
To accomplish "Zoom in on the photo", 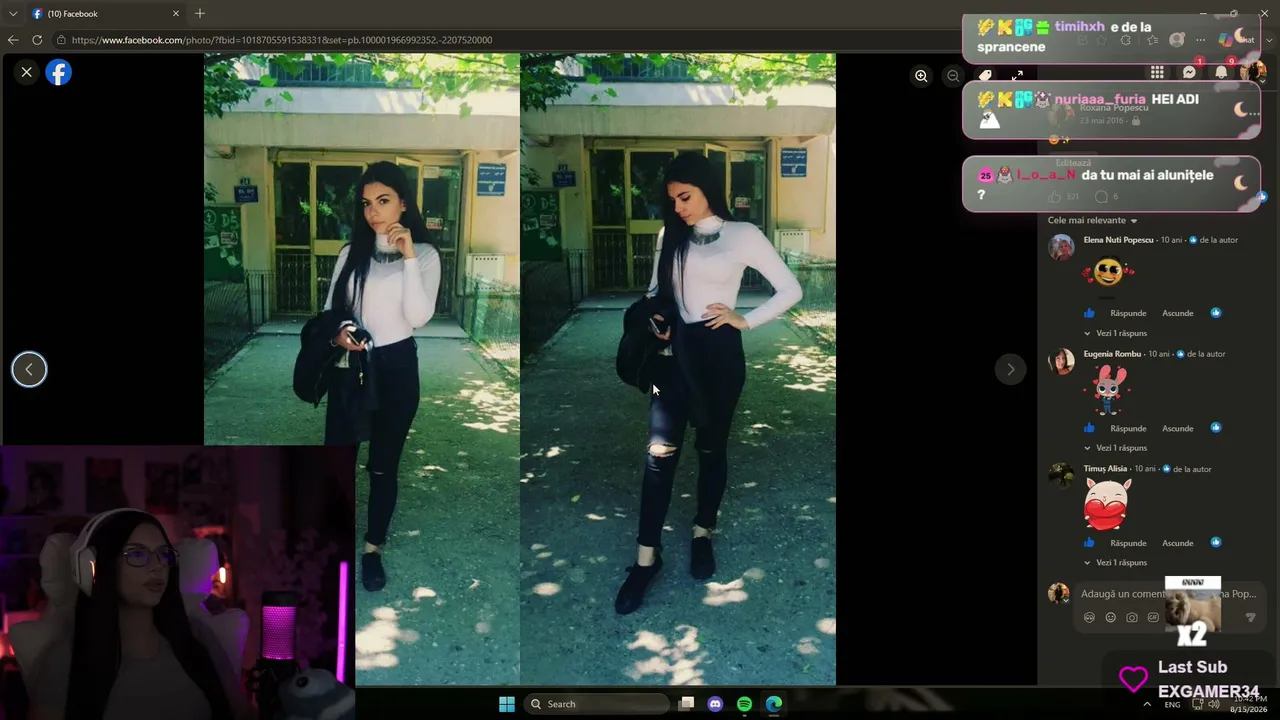I will 921,76.
